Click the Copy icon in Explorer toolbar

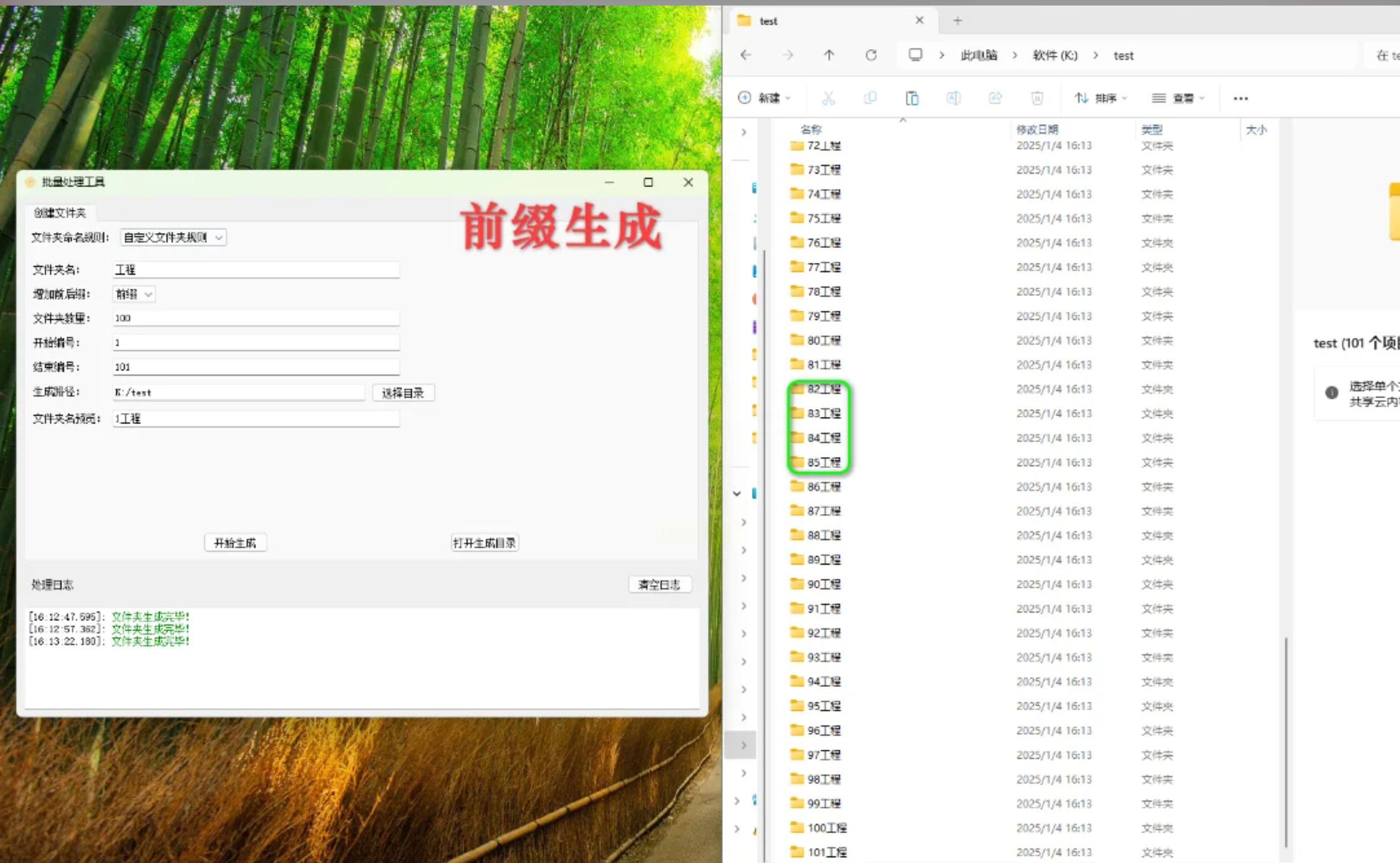870,98
